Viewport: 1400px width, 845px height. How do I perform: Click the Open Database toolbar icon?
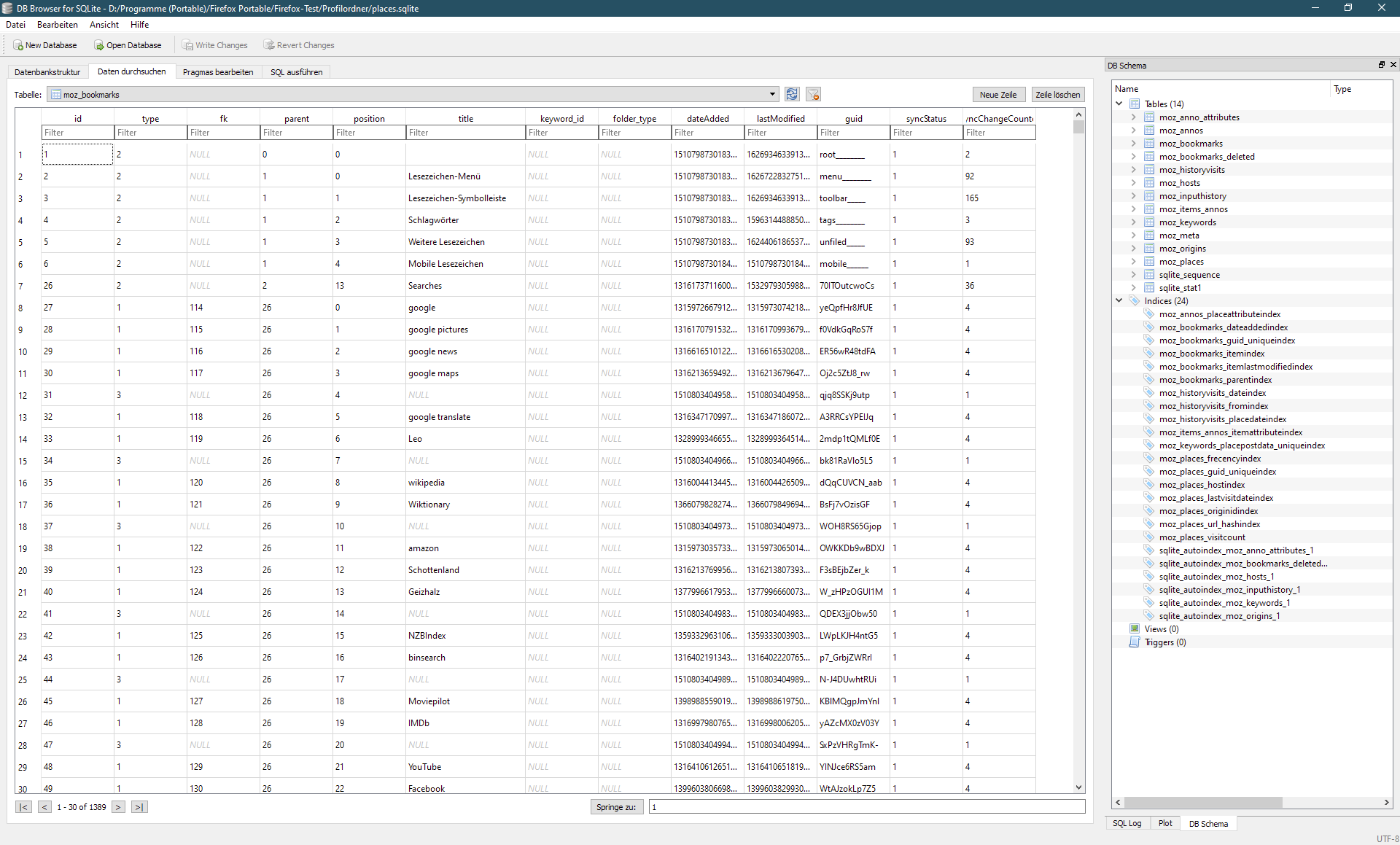click(99, 45)
